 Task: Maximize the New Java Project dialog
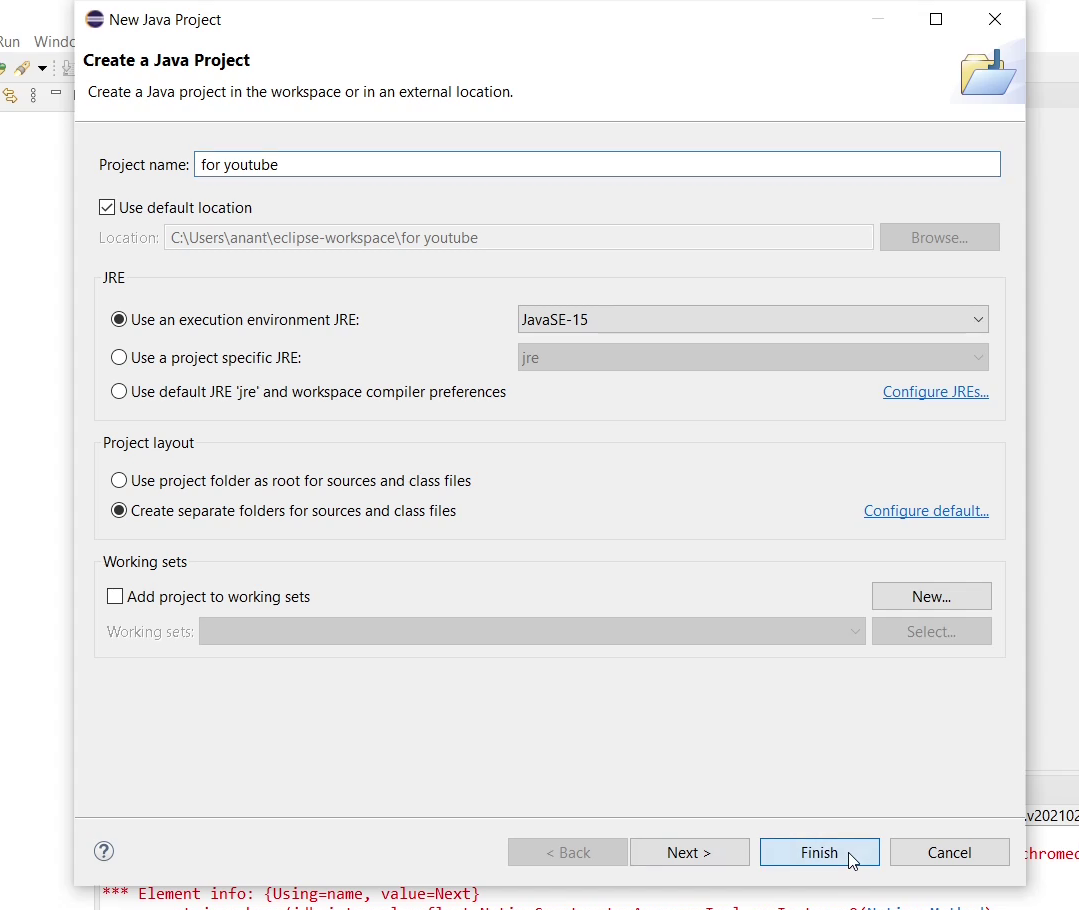point(936,19)
